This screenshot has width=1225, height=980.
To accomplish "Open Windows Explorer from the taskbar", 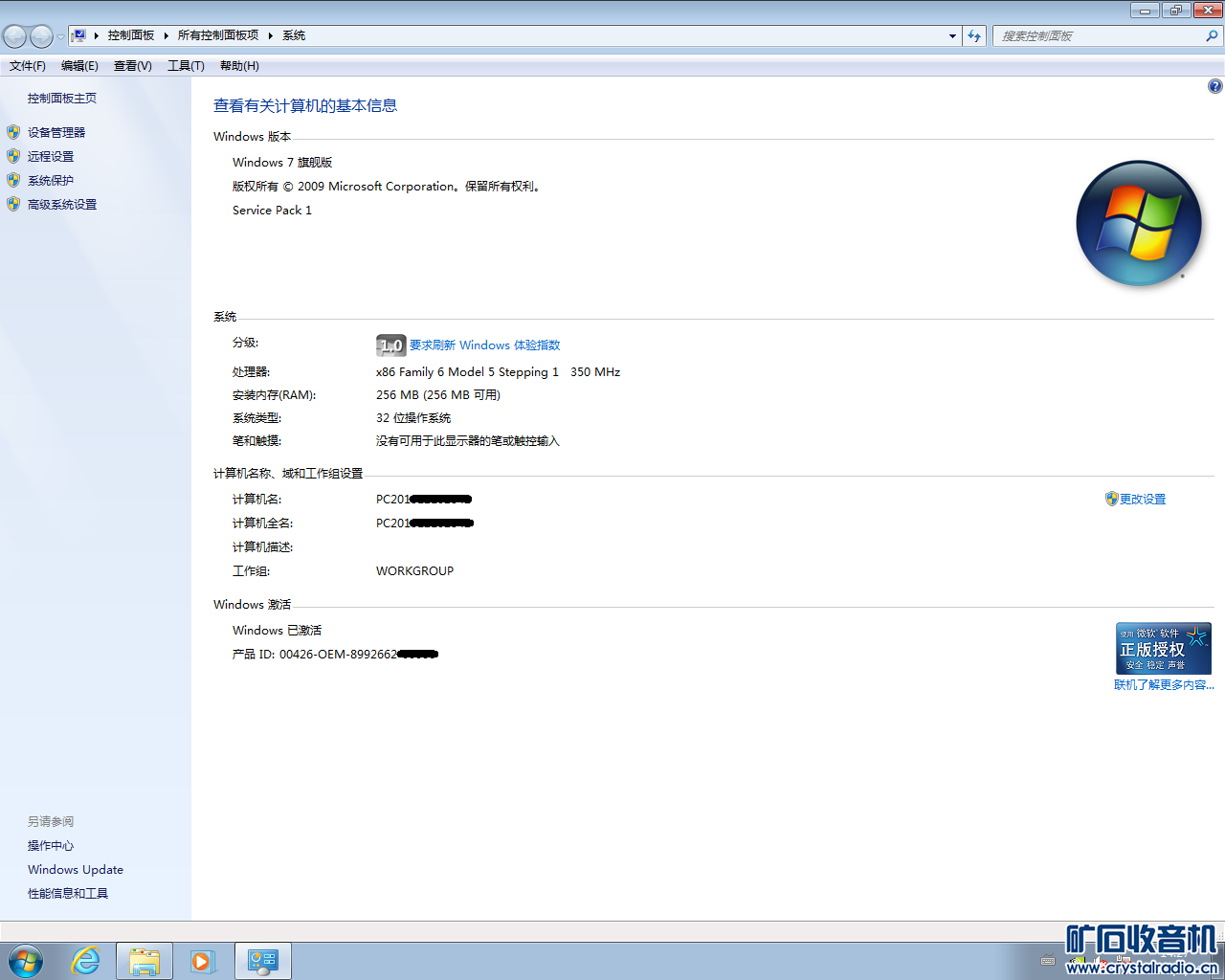I will 145,961.
